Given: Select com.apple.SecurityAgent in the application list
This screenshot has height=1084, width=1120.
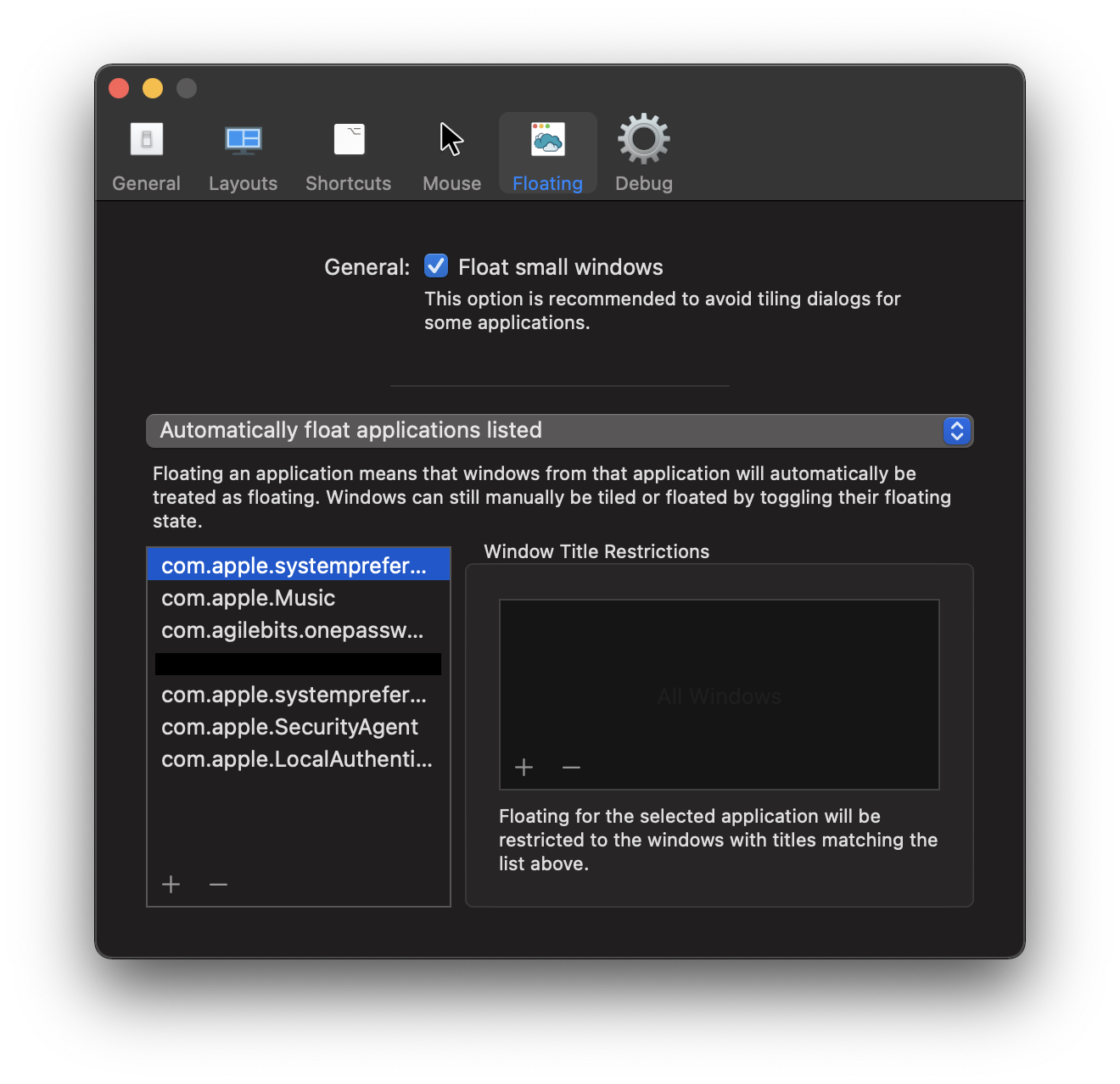Looking at the screenshot, I should tap(289, 727).
